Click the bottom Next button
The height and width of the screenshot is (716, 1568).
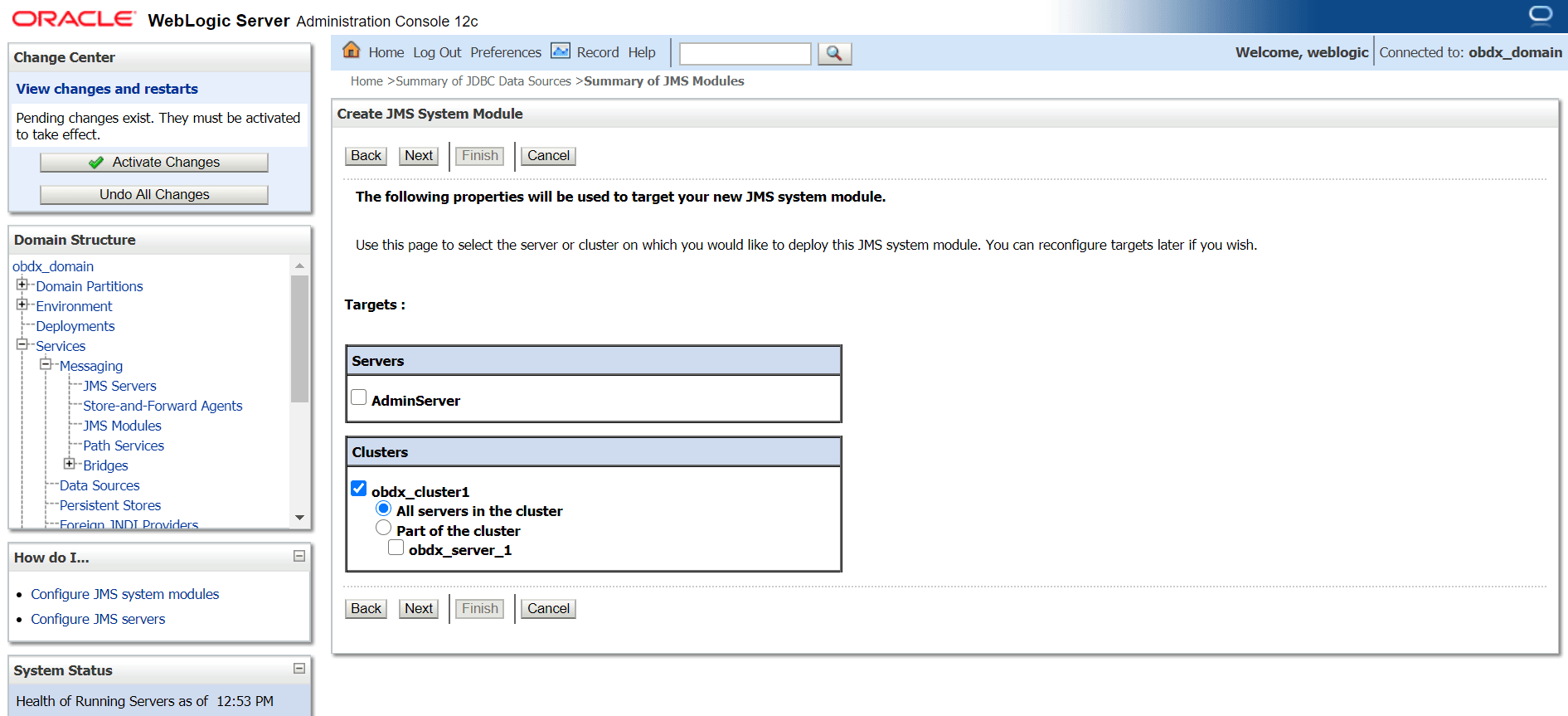click(419, 609)
